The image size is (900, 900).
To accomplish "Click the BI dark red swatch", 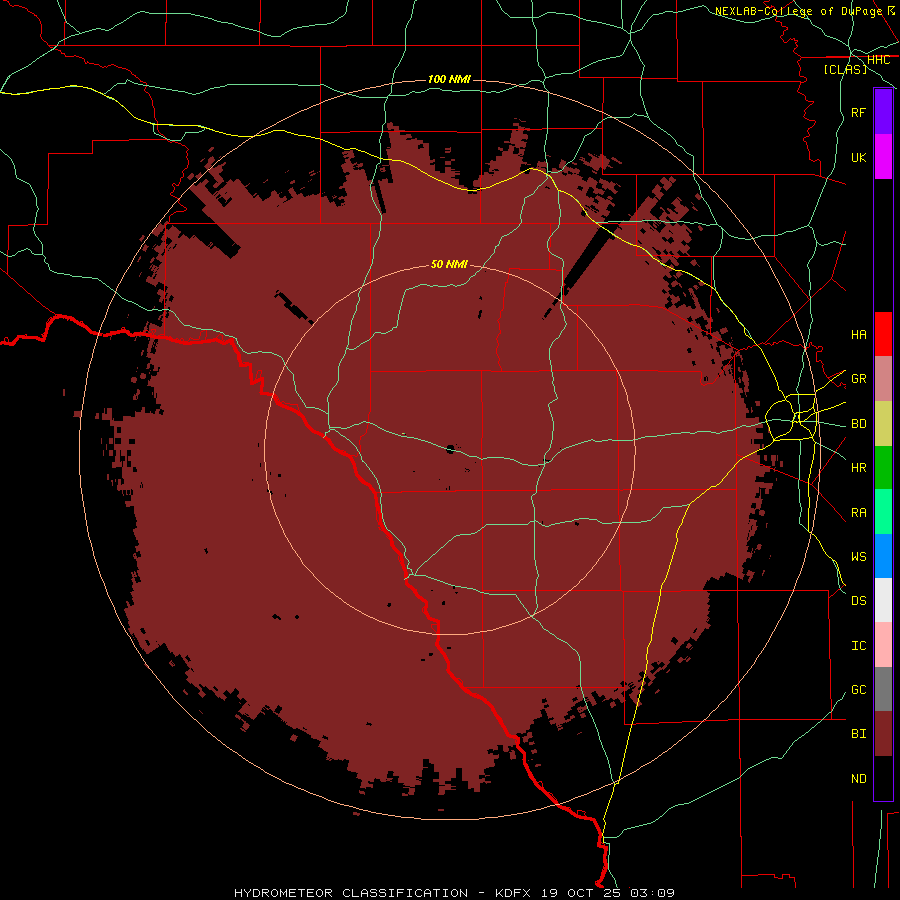I will (x=883, y=734).
